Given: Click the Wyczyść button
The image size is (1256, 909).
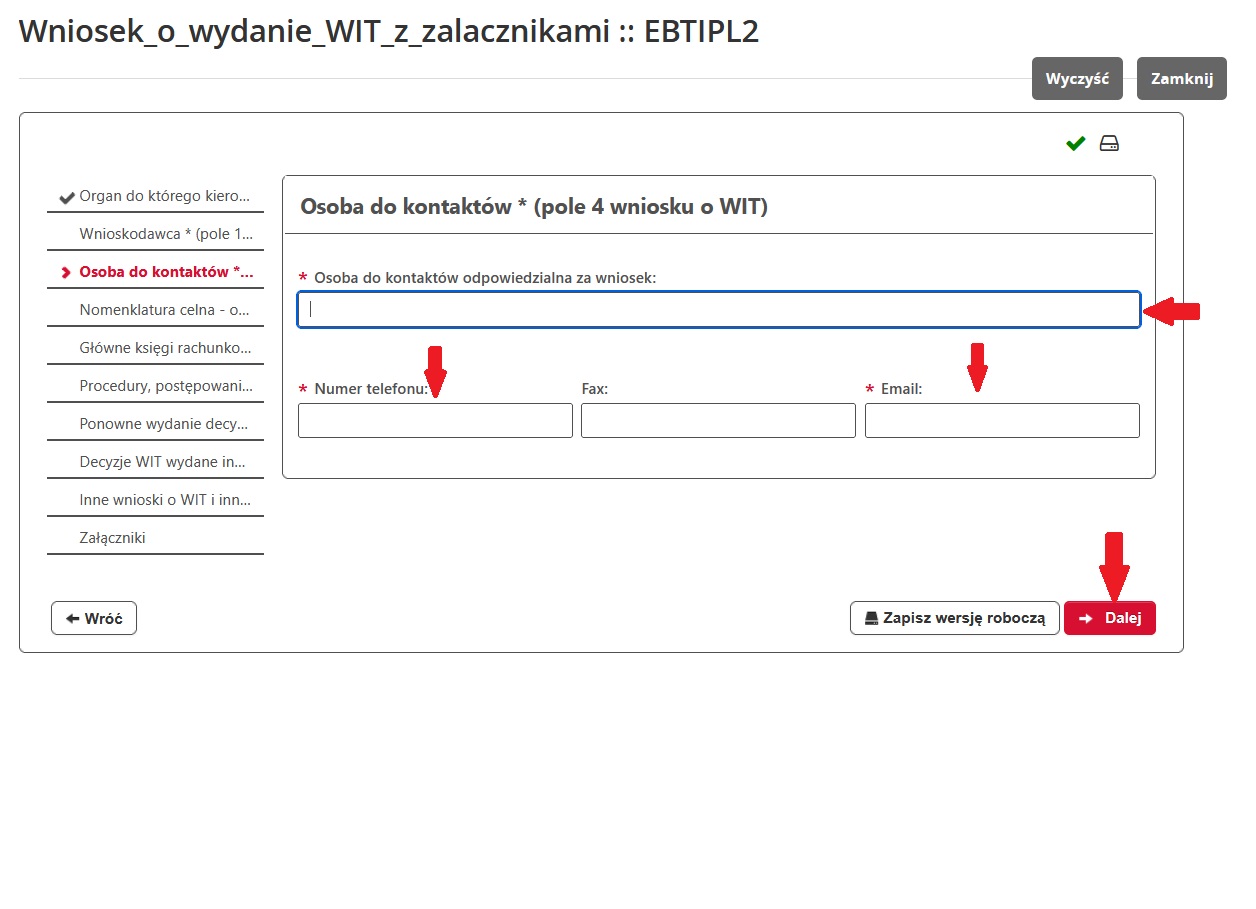Looking at the screenshot, I should coord(1077,78).
